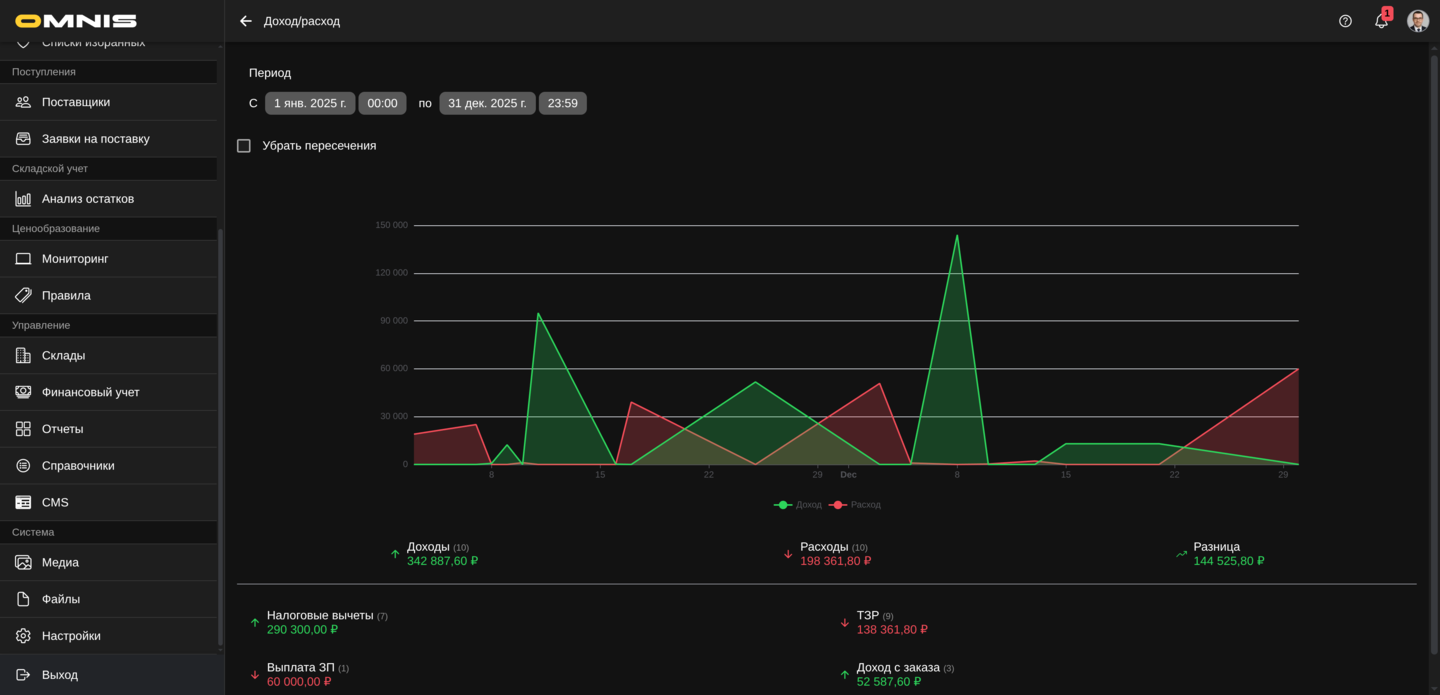Open notifications bell icon
1440x695 pixels.
point(1381,21)
